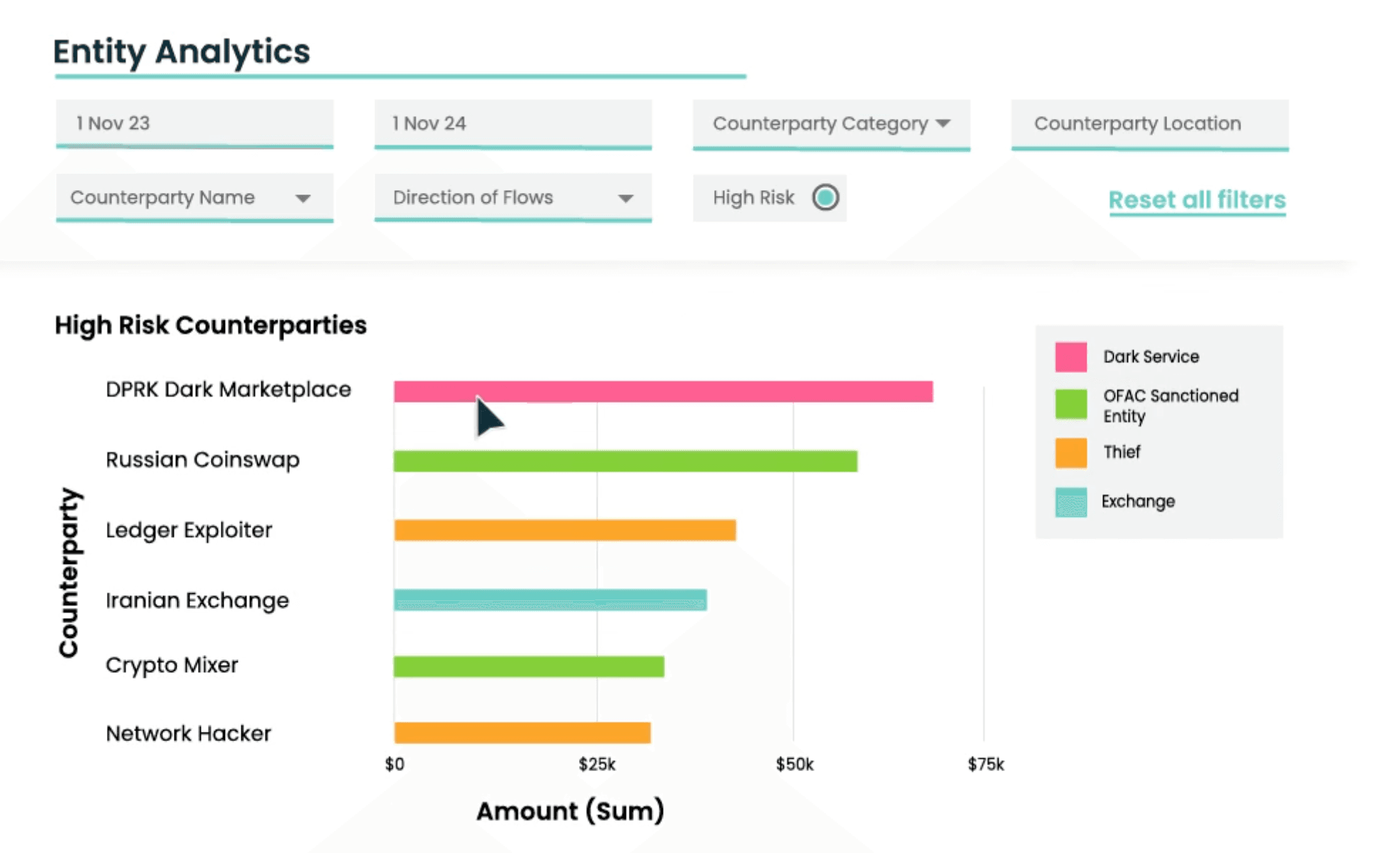
Task: Select the Network Hacker orange bar
Action: (521, 733)
